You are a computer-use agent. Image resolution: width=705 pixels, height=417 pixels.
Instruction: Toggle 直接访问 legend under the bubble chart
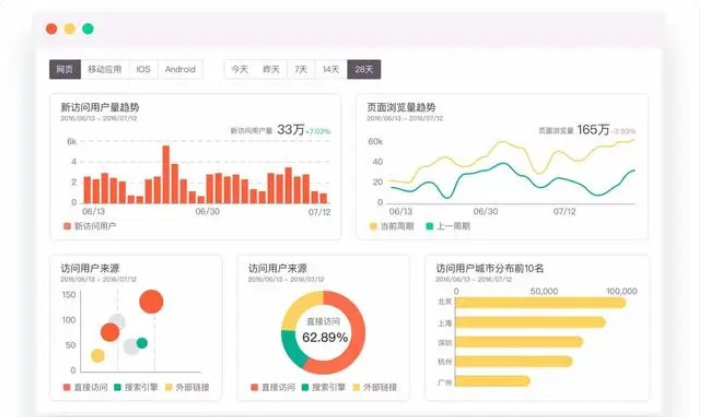(85, 387)
